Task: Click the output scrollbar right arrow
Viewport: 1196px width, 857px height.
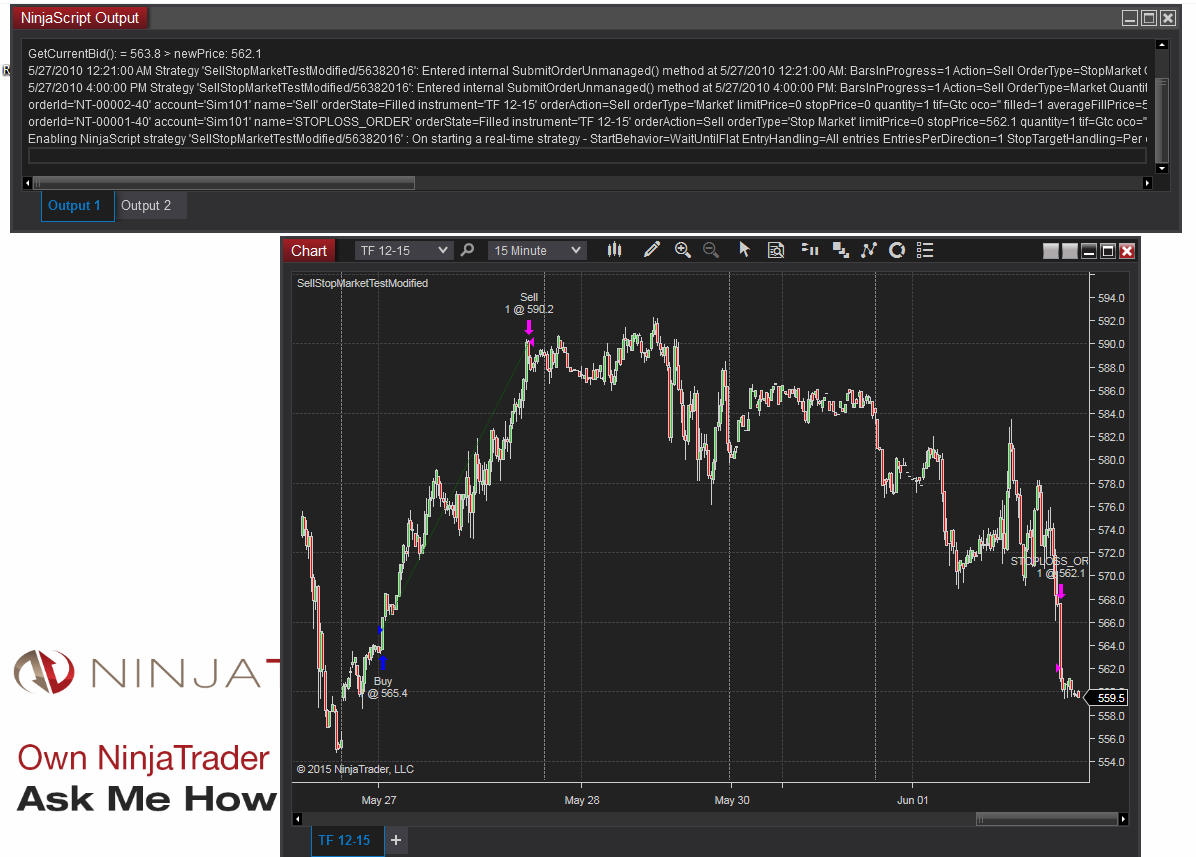Action: (x=1147, y=183)
